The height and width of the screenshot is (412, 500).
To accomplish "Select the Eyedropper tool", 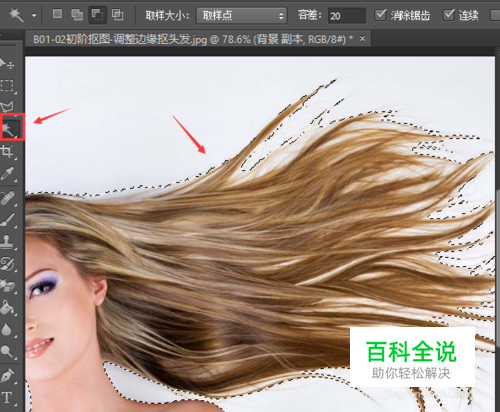I will click(x=7, y=174).
